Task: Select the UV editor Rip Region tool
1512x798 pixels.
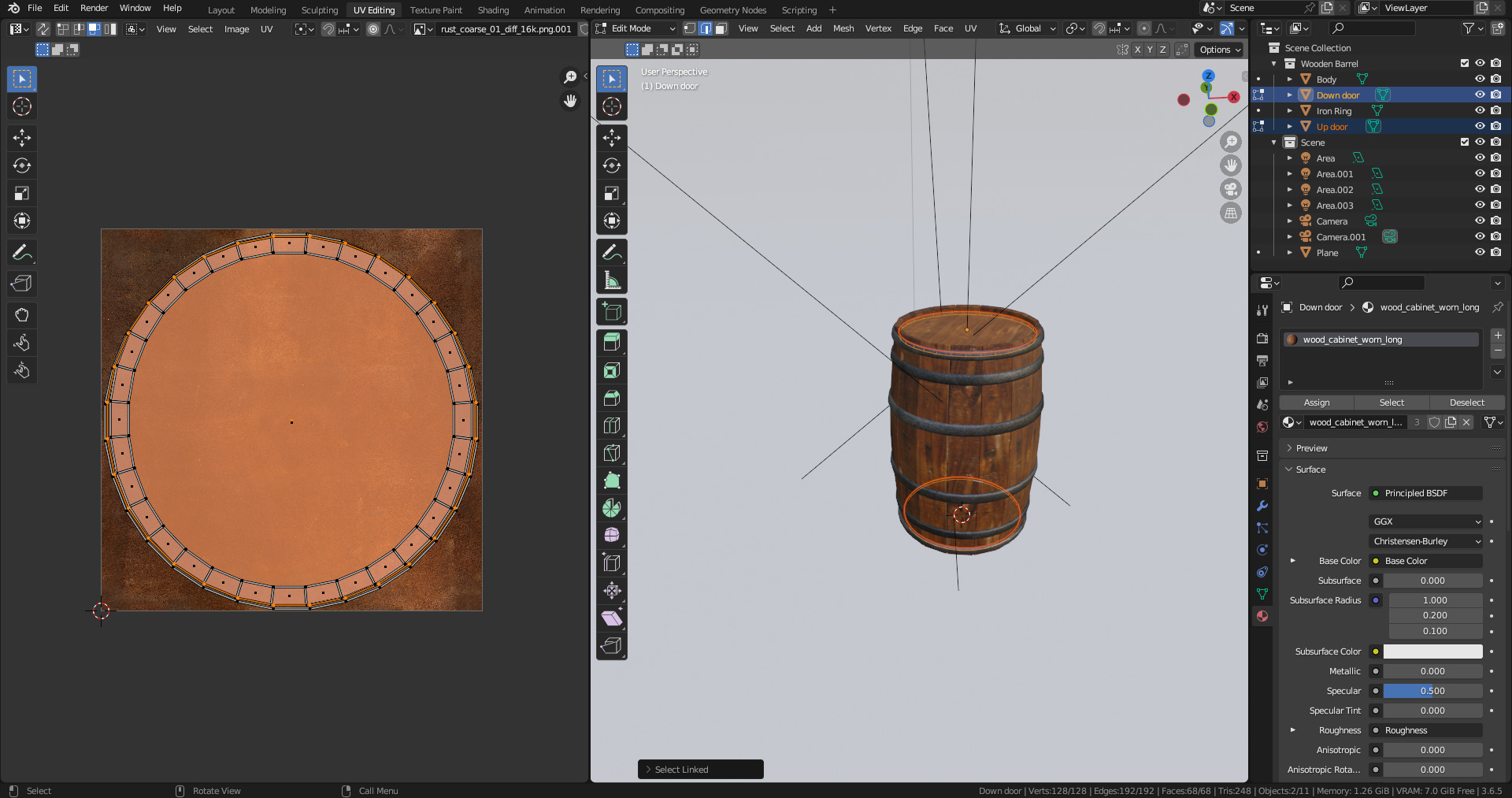Action: click(x=22, y=284)
